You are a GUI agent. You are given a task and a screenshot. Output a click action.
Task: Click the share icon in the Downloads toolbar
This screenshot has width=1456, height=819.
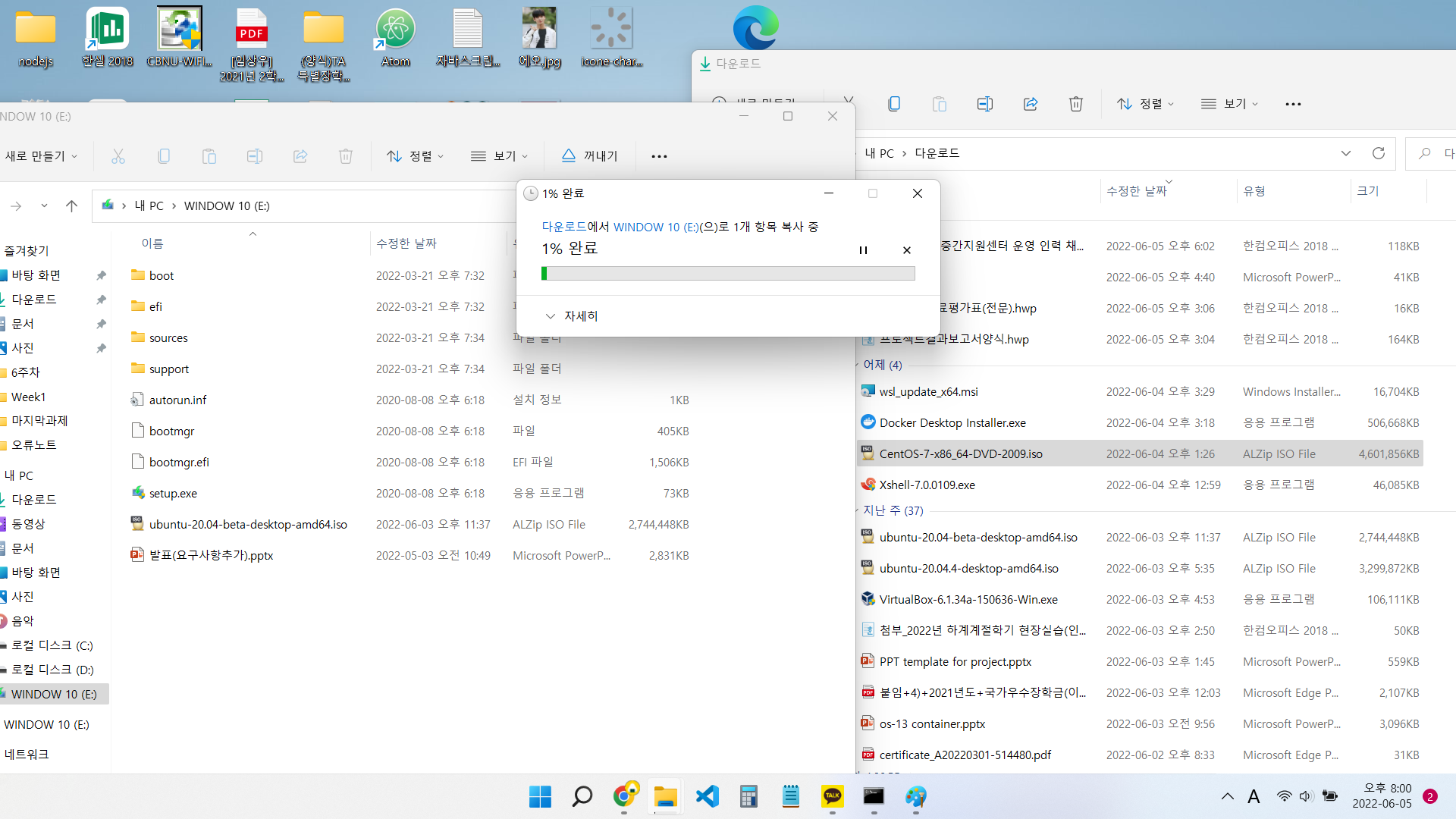1030,104
